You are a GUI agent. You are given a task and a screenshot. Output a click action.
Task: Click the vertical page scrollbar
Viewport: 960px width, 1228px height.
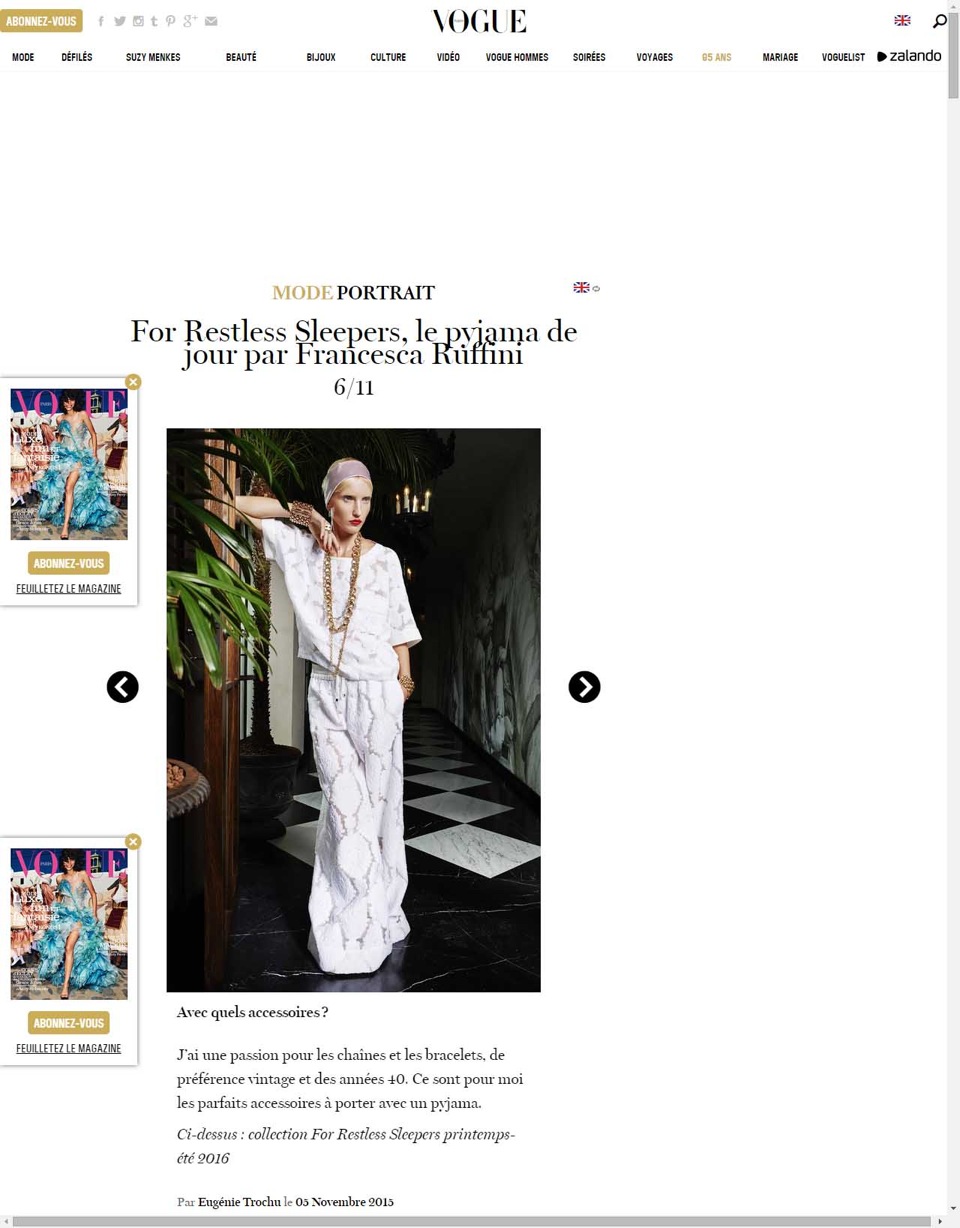coord(953,608)
